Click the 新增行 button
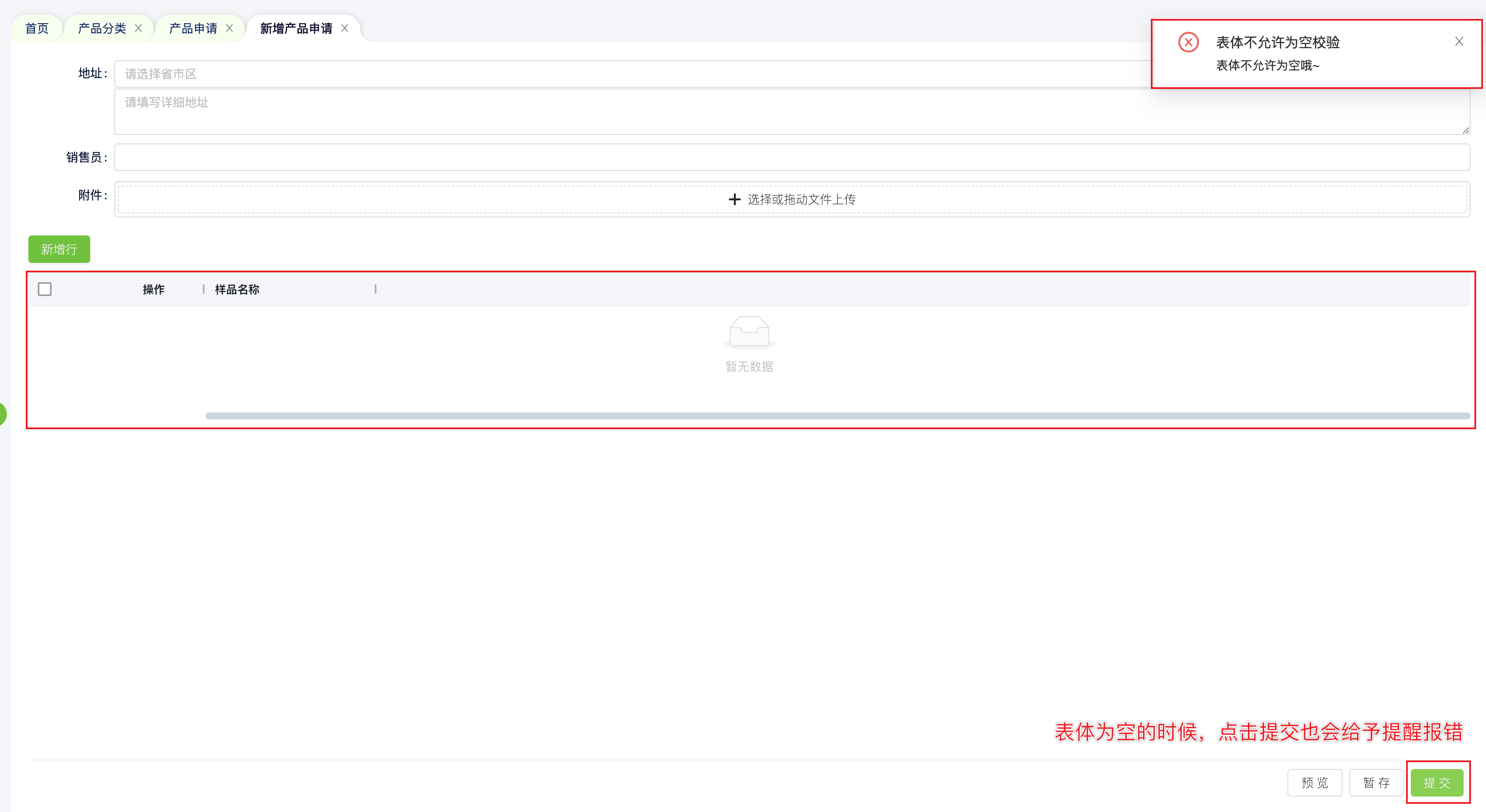The image size is (1486, 812). [59, 249]
